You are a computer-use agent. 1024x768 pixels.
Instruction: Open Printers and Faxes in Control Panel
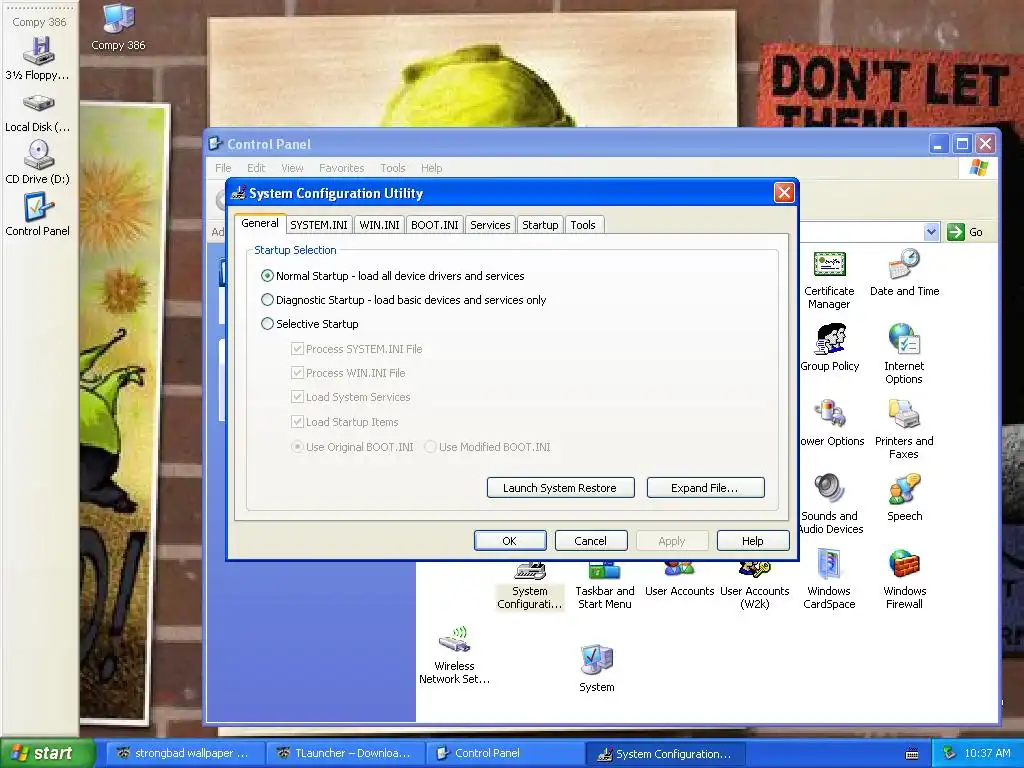904,429
